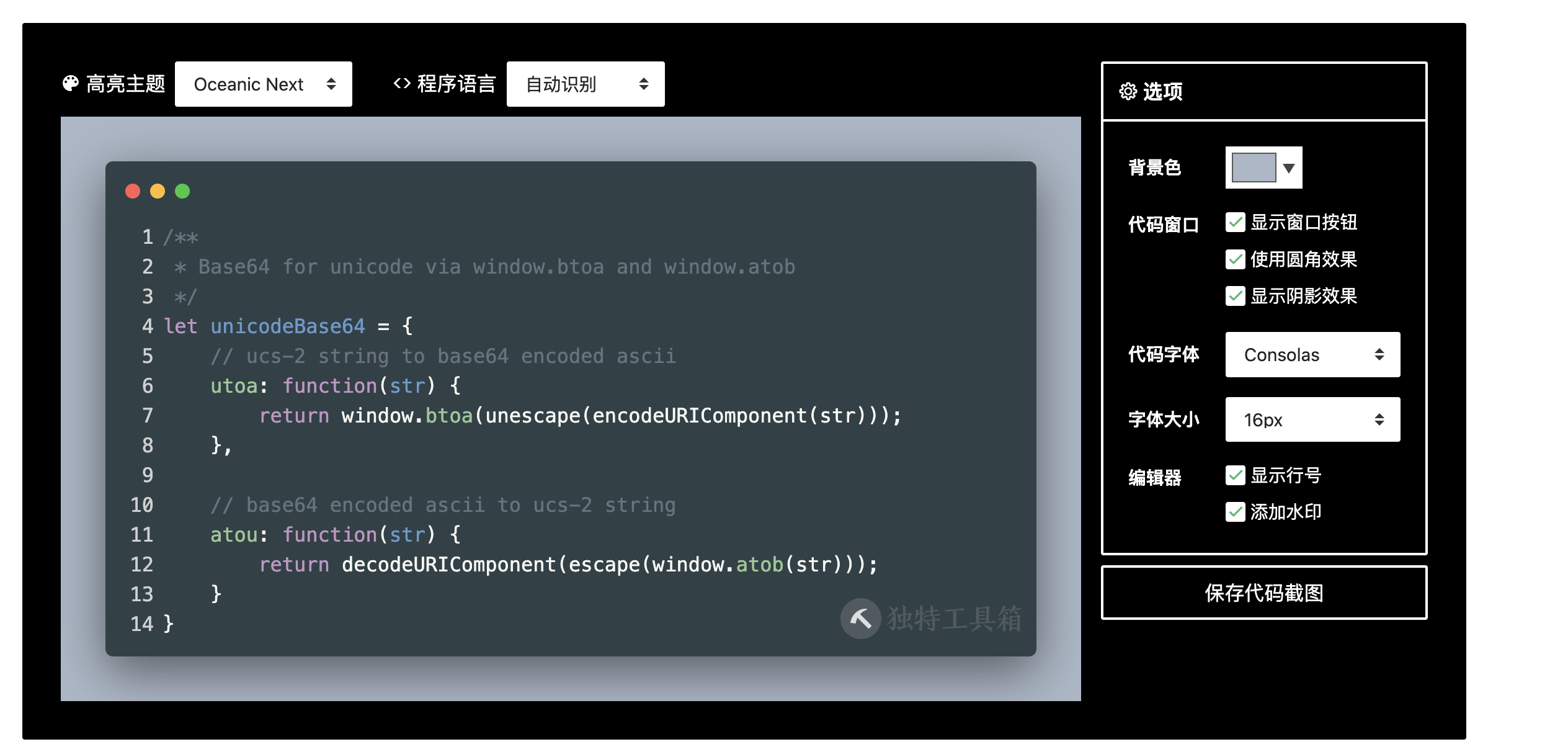The height and width of the screenshot is (752, 1568).
Task: Open the 自动识别 language dropdown
Action: [585, 84]
